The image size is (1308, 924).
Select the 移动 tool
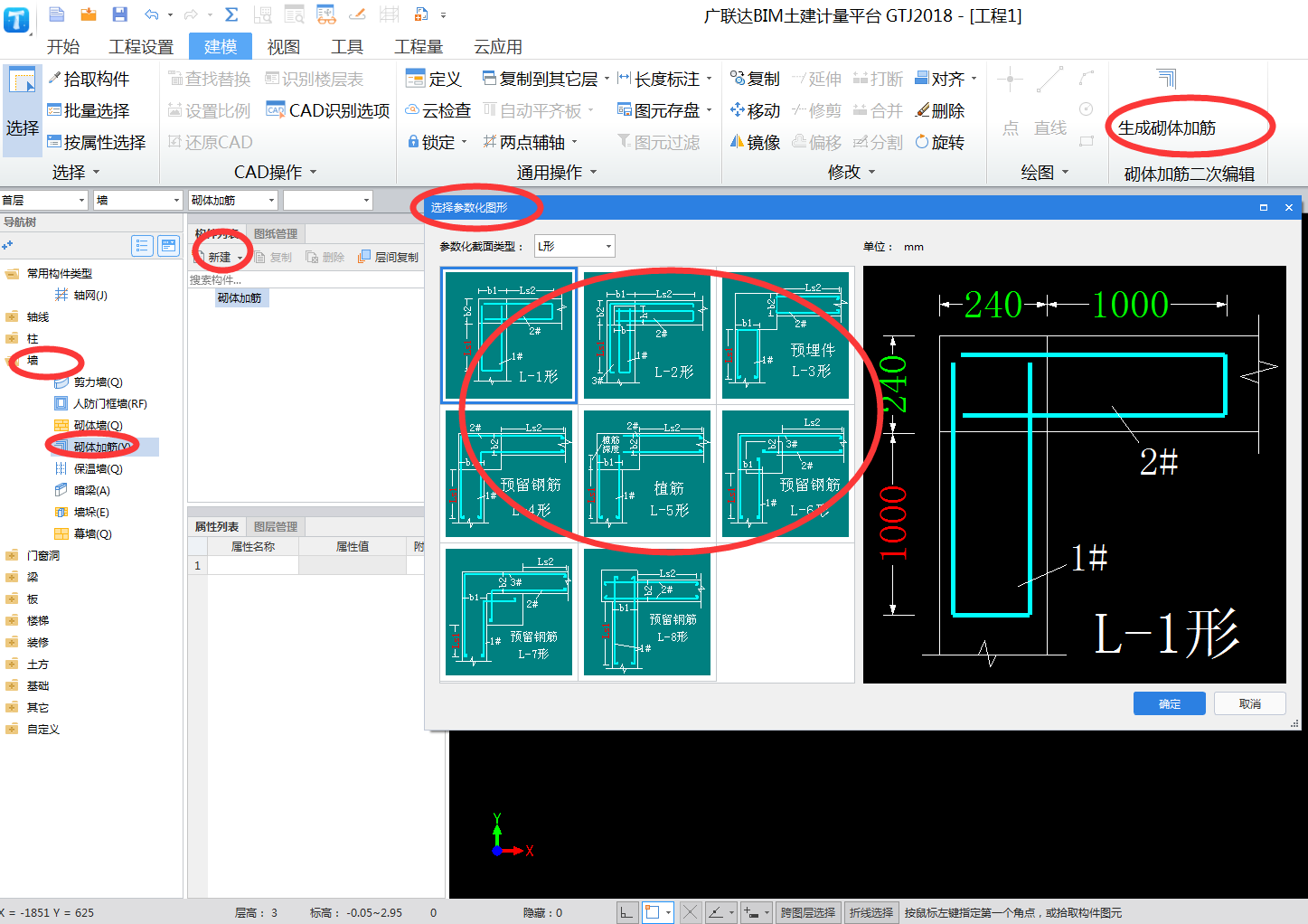point(755,111)
